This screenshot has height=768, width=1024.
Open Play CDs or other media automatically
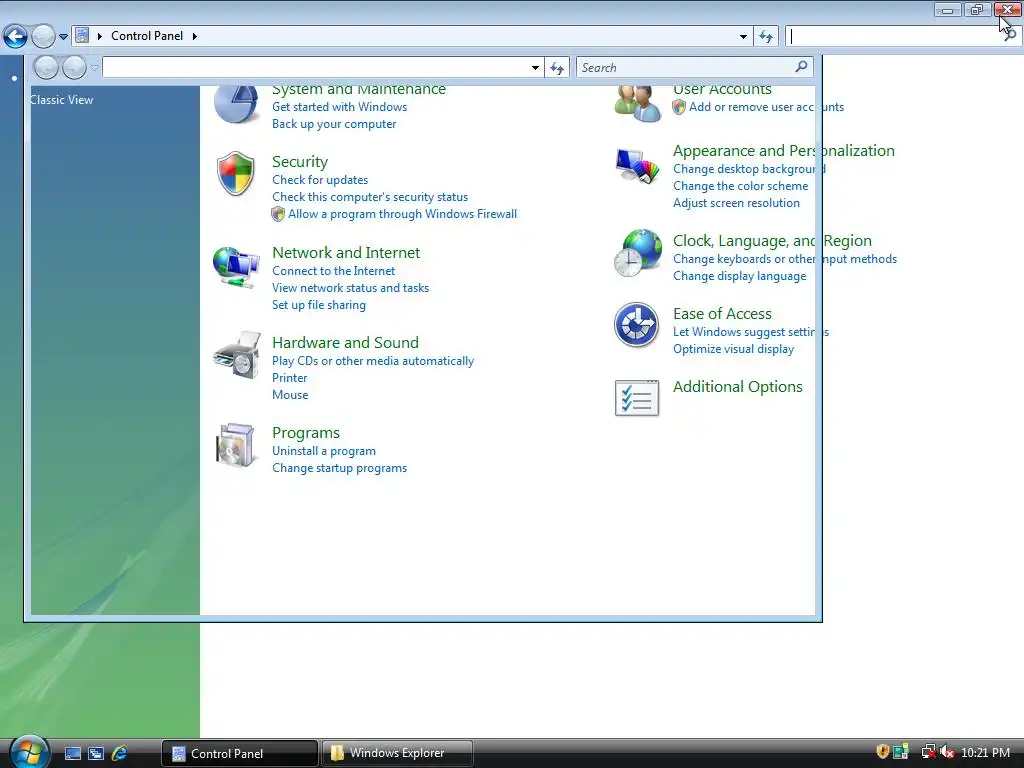[x=373, y=360]
